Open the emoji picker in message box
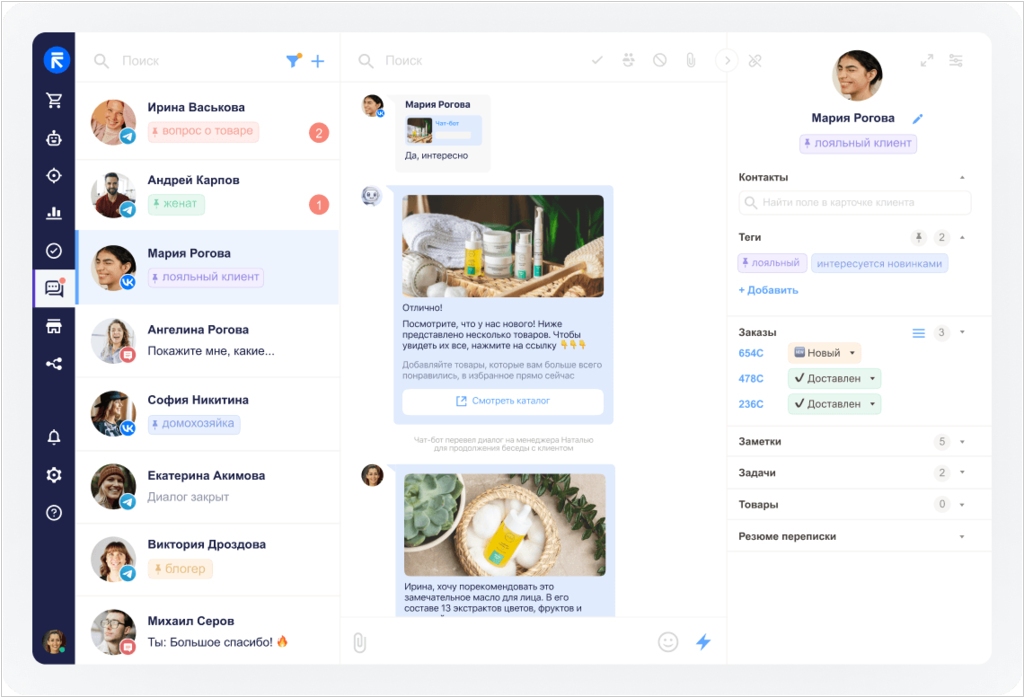 (668, 642)
